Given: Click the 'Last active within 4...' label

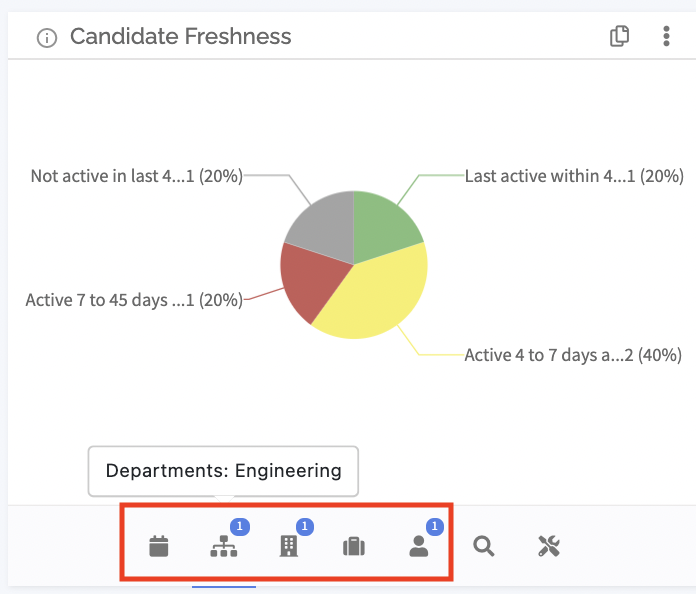Looking at the screenshot, I should click(574, 176).
